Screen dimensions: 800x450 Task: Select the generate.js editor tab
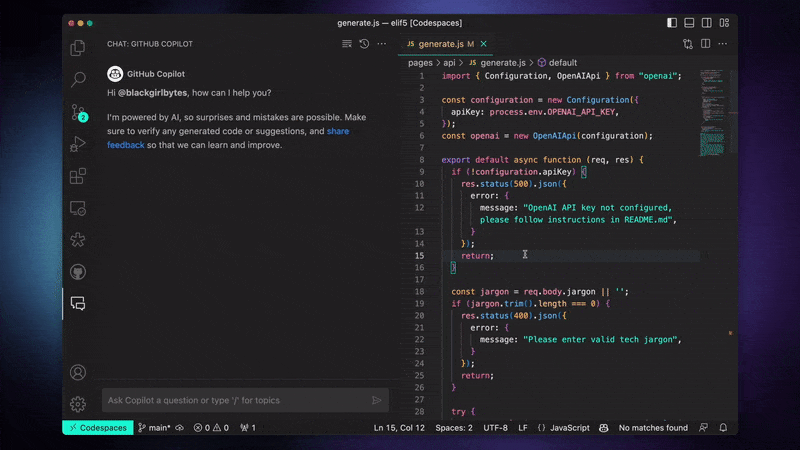[440, 44]
